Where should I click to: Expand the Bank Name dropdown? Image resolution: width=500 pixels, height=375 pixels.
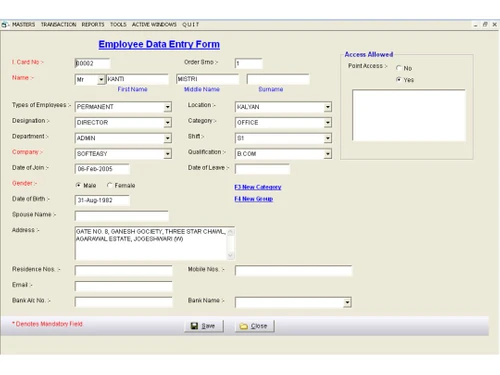[x=347, y=303]
